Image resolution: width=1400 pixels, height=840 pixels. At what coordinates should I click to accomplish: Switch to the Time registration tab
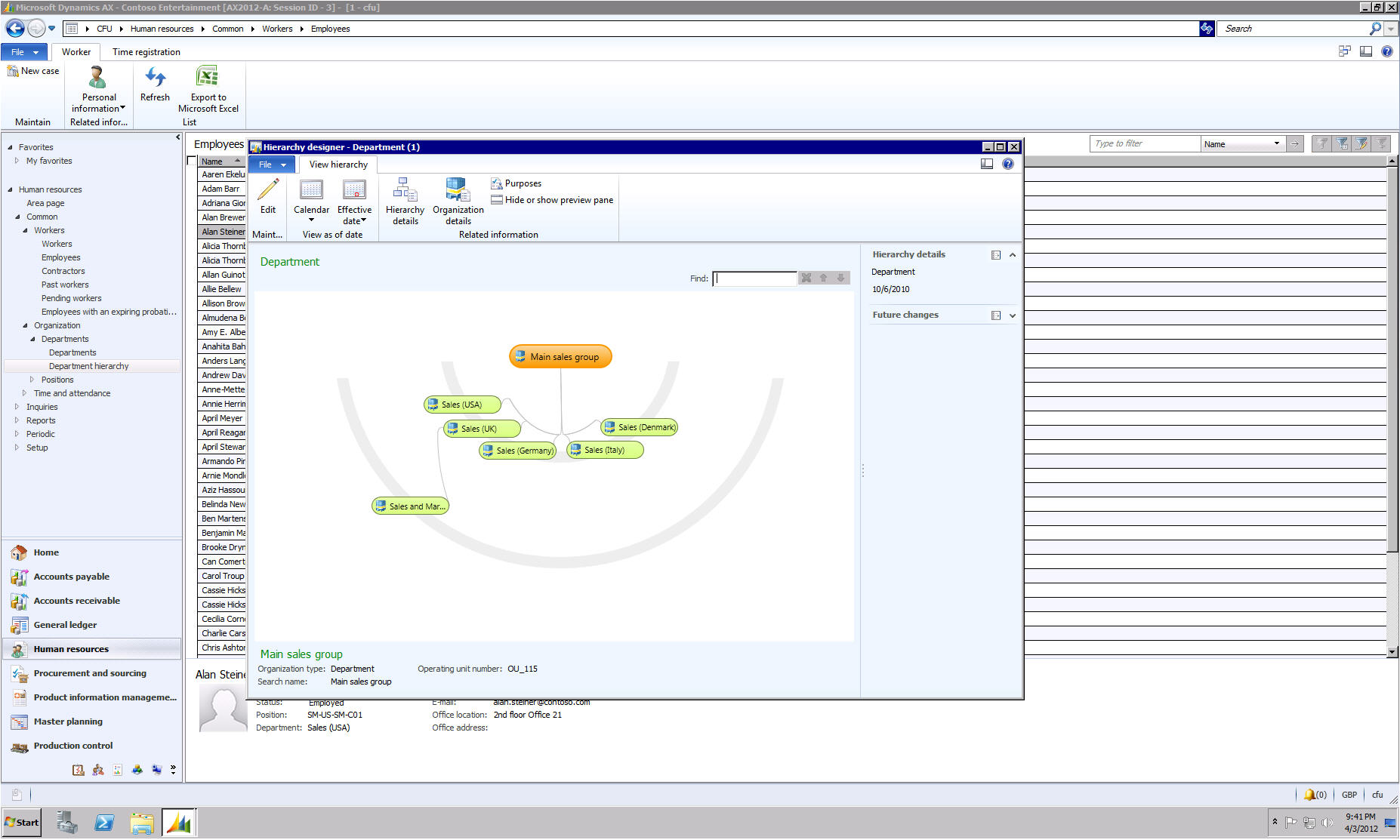coord(146,52)
